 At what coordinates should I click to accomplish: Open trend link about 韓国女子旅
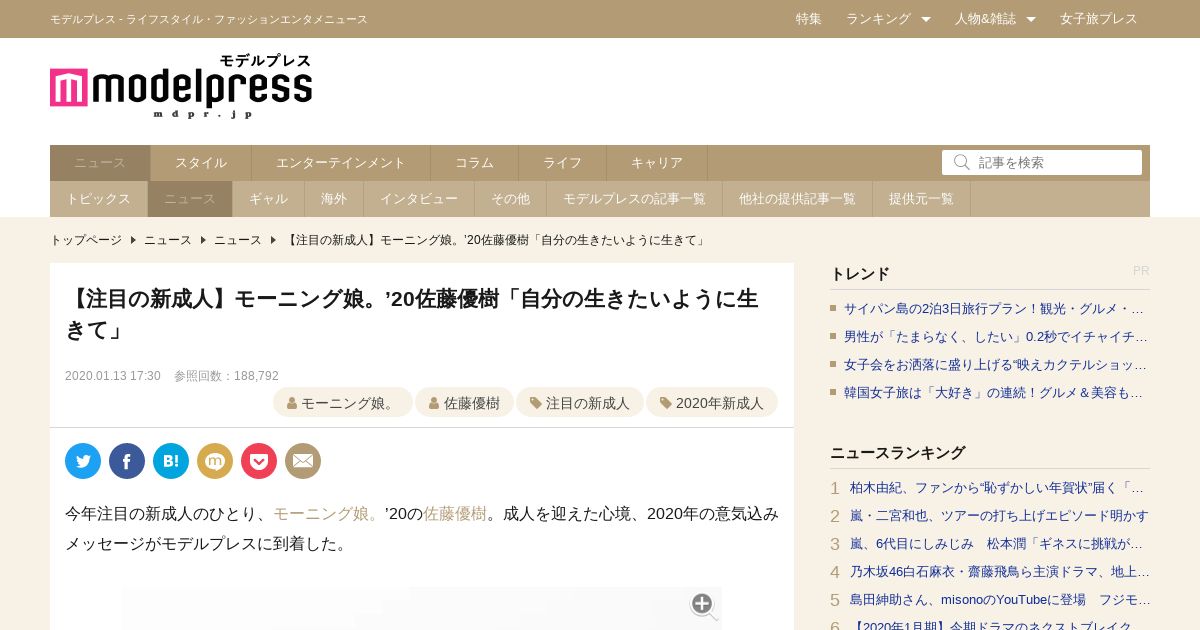click(995, 393)
